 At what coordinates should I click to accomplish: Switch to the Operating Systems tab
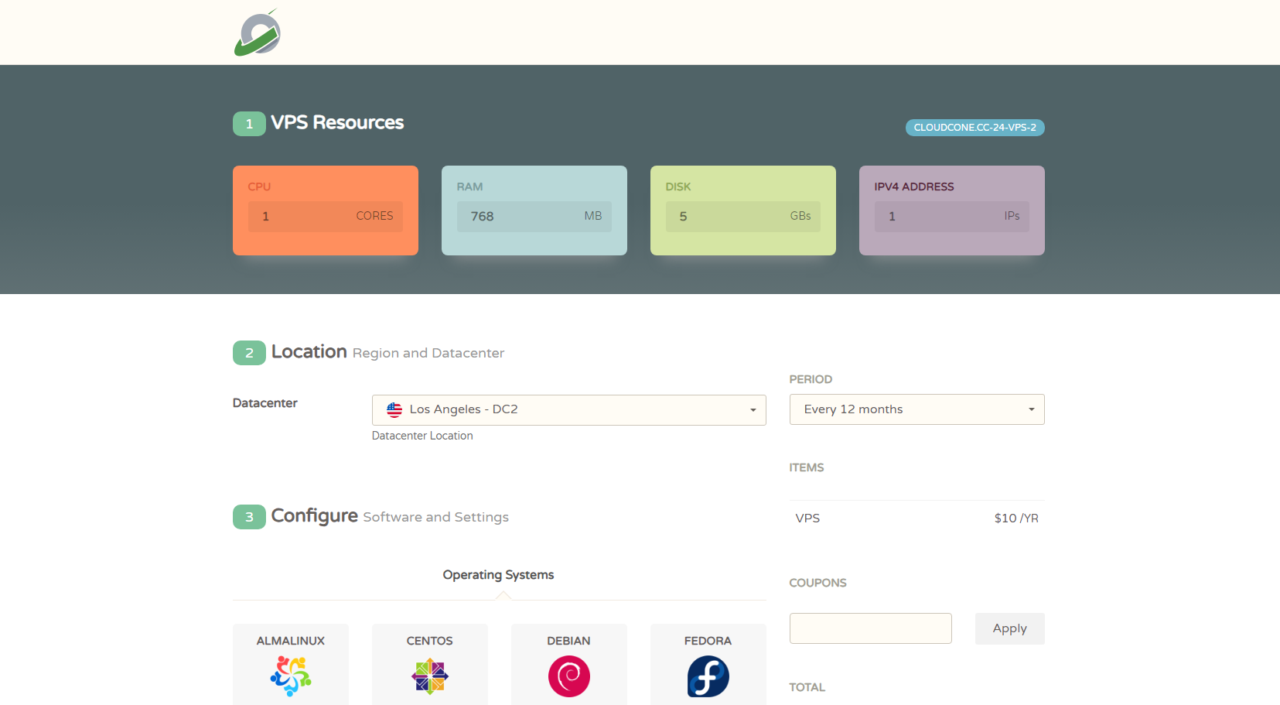pos(498,575)
